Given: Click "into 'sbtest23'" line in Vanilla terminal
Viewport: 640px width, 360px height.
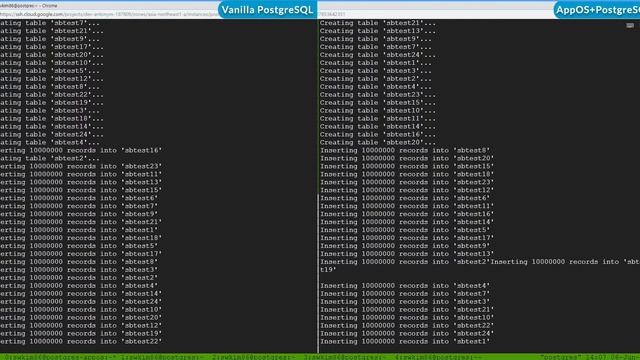Looking at the screenshot, I should [x=81, y=167].
